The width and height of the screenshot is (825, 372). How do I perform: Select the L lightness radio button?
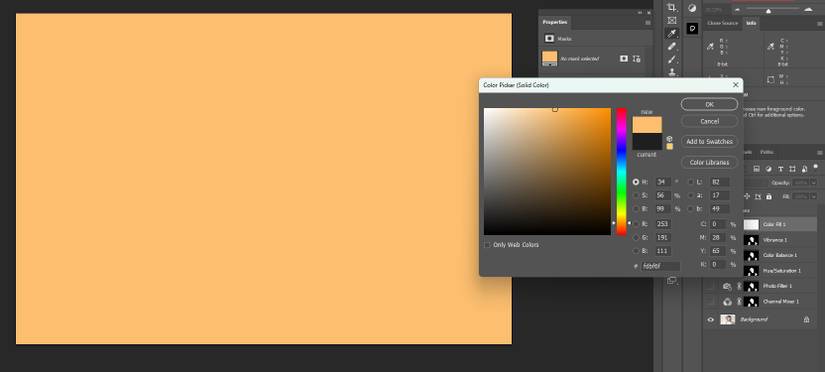691,182
